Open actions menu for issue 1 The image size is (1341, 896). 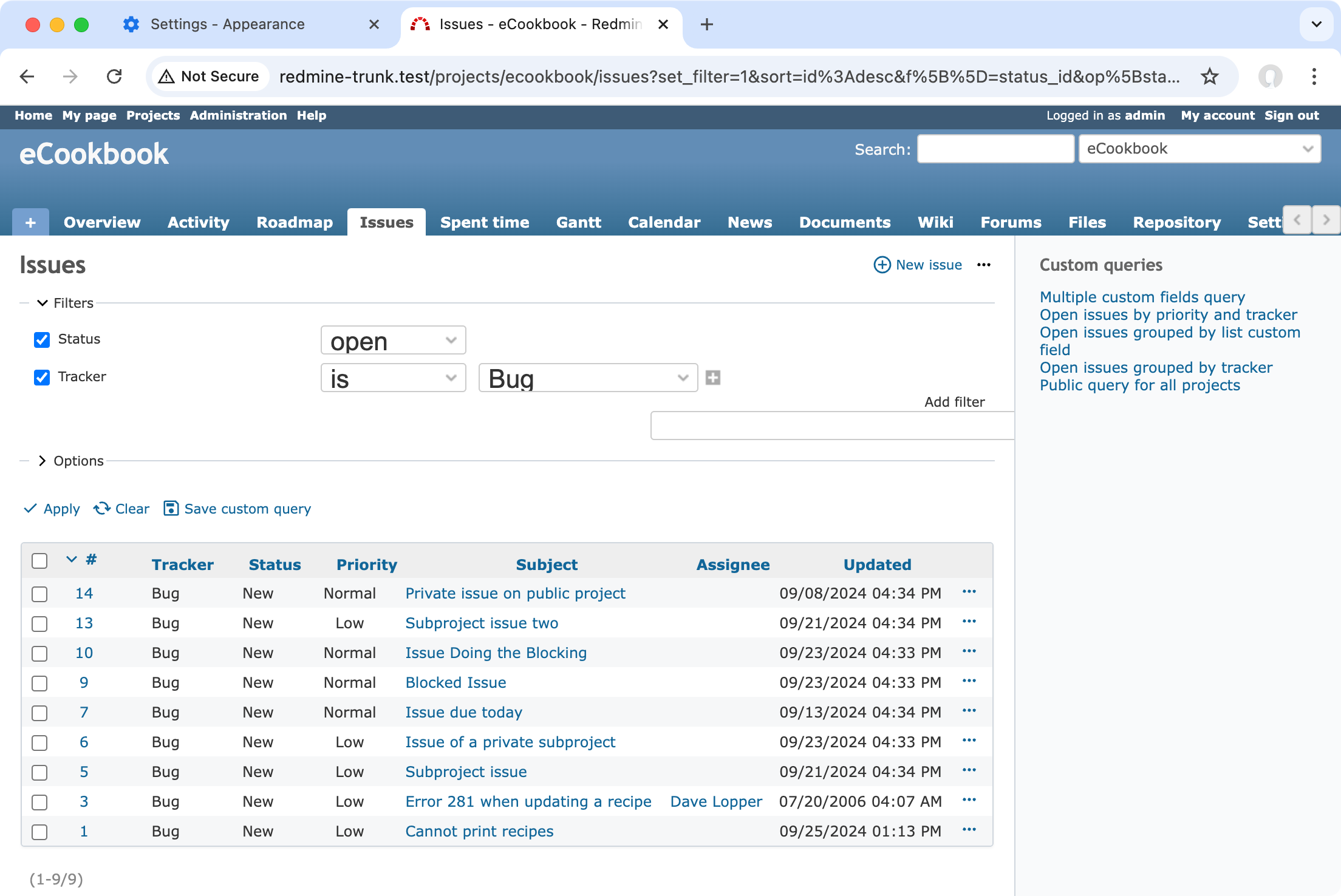click(969, 830)
